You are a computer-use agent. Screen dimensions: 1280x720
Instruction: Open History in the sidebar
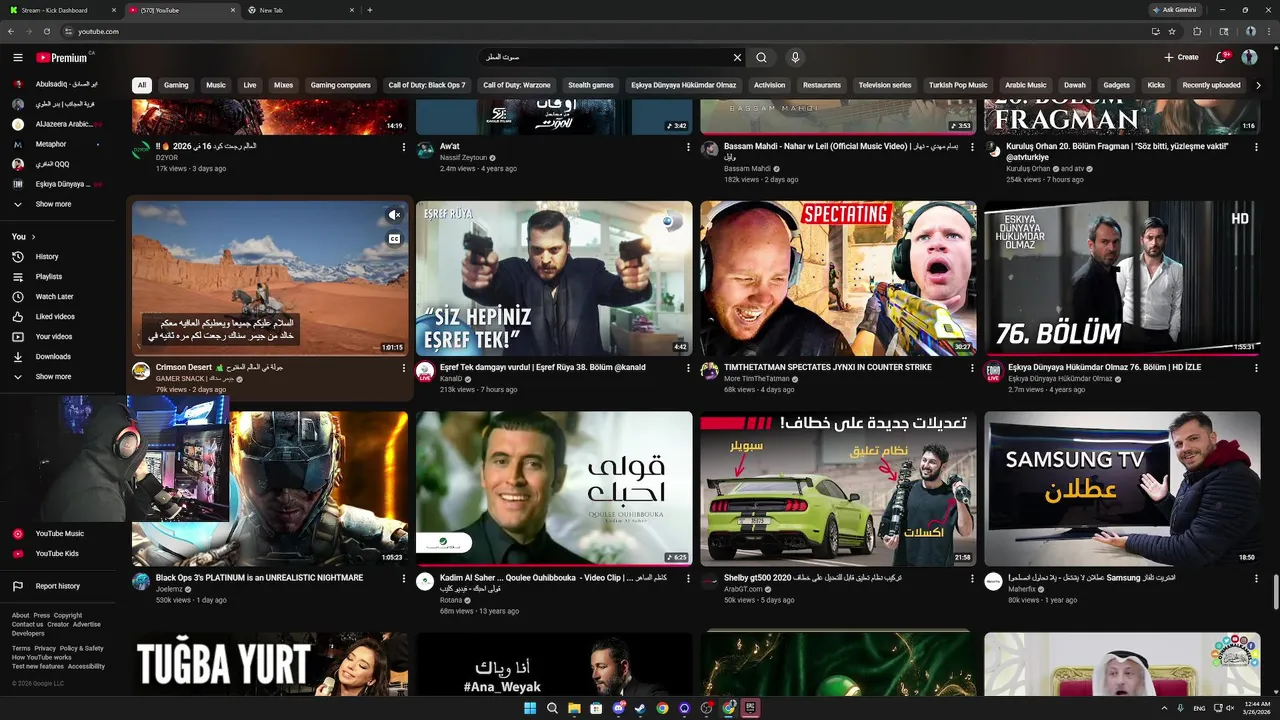pyautogui.click(x=47, y=257)
